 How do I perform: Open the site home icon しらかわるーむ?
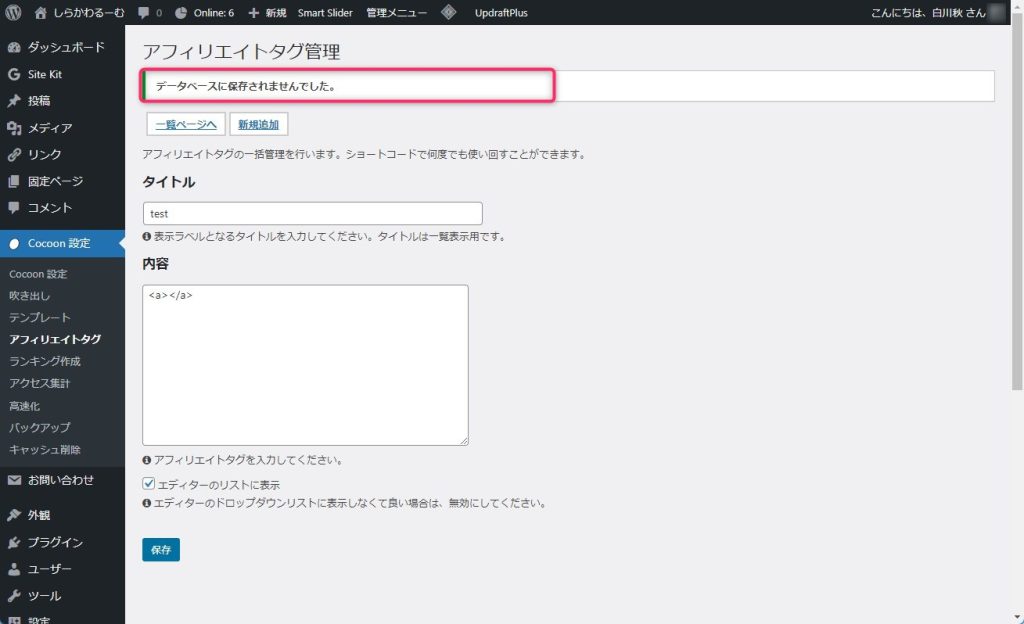point(40,13)
